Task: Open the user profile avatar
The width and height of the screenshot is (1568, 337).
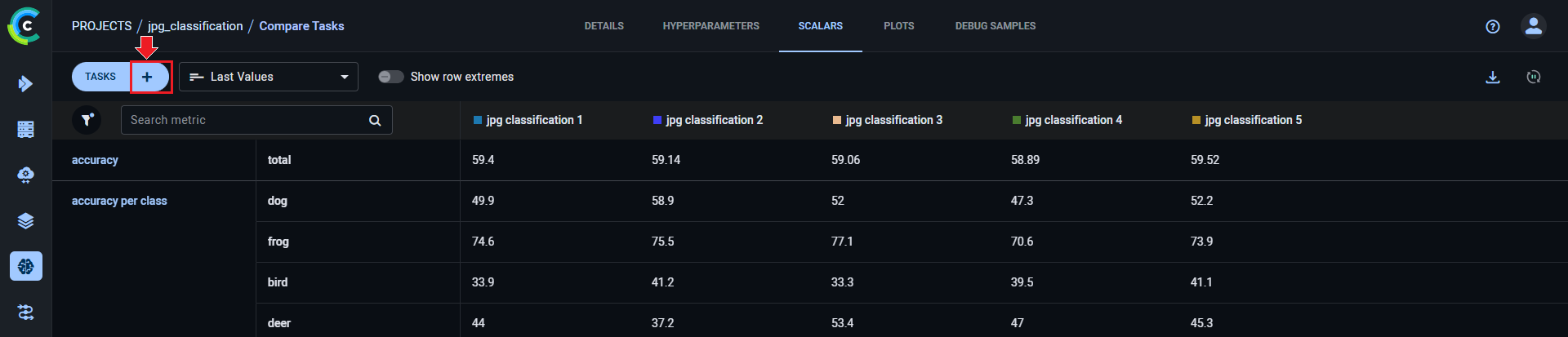Action: (1534, 26)
